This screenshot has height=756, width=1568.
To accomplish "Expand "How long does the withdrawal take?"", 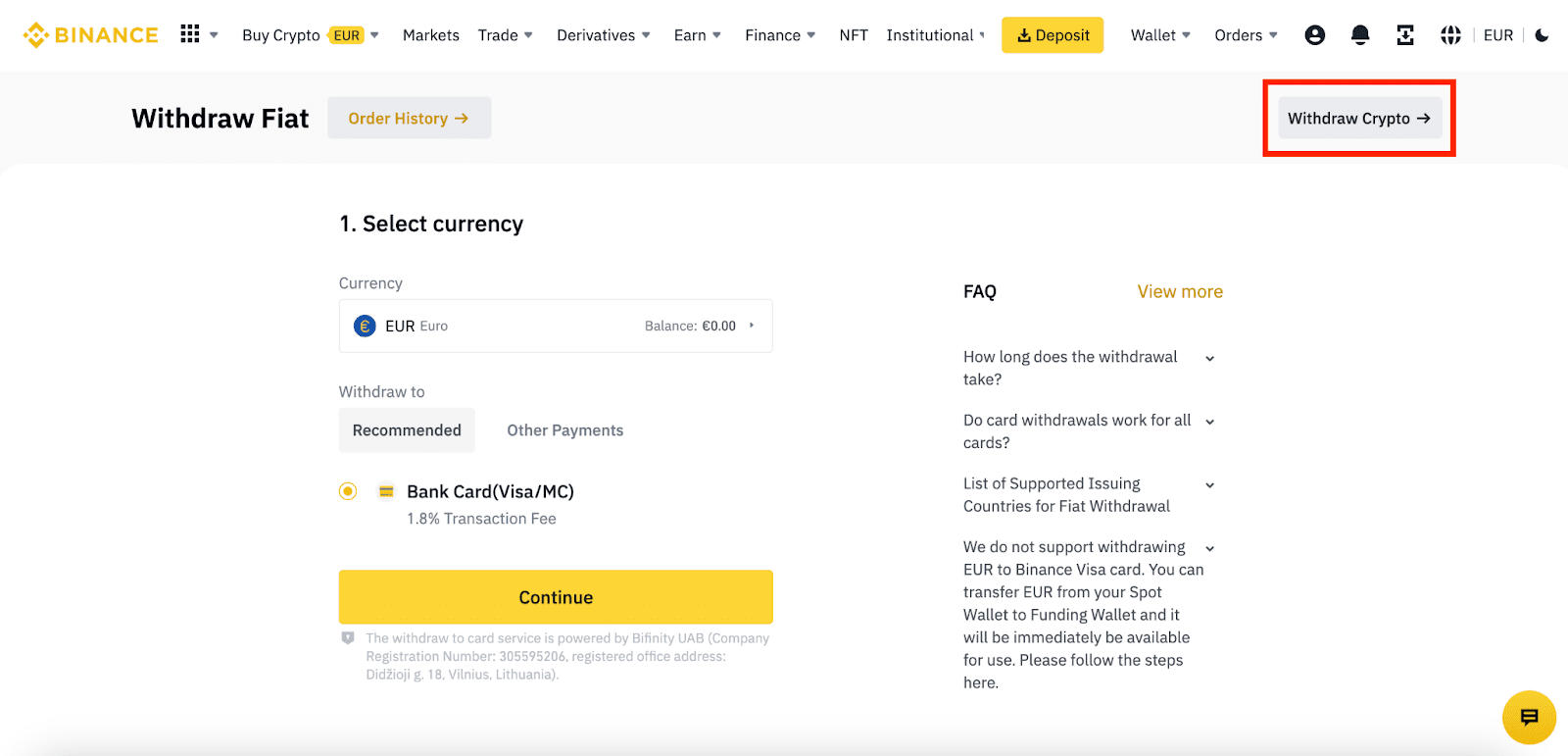I will click(1209, 358).
